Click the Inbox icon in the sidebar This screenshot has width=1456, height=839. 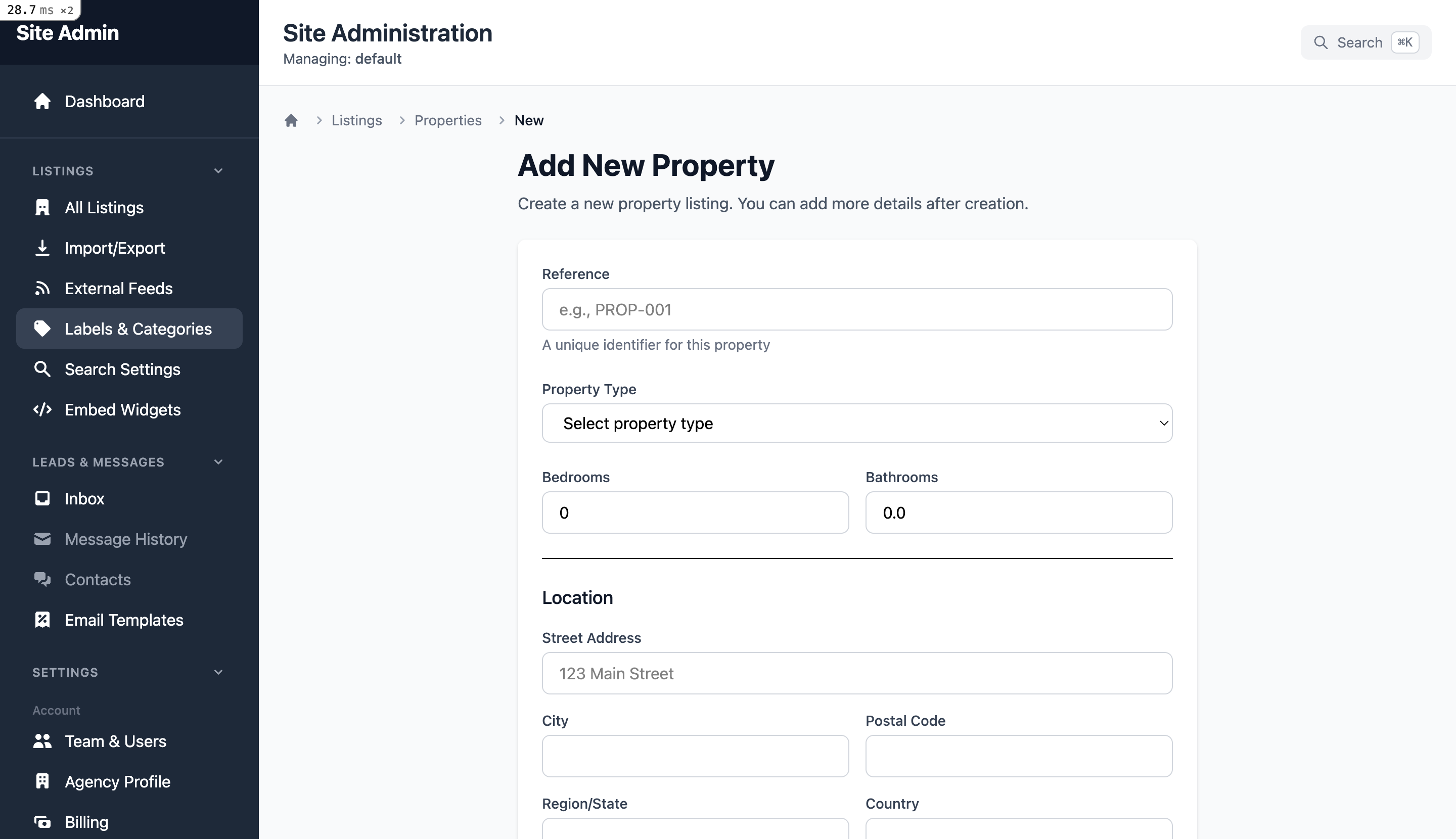pos(42,498)
